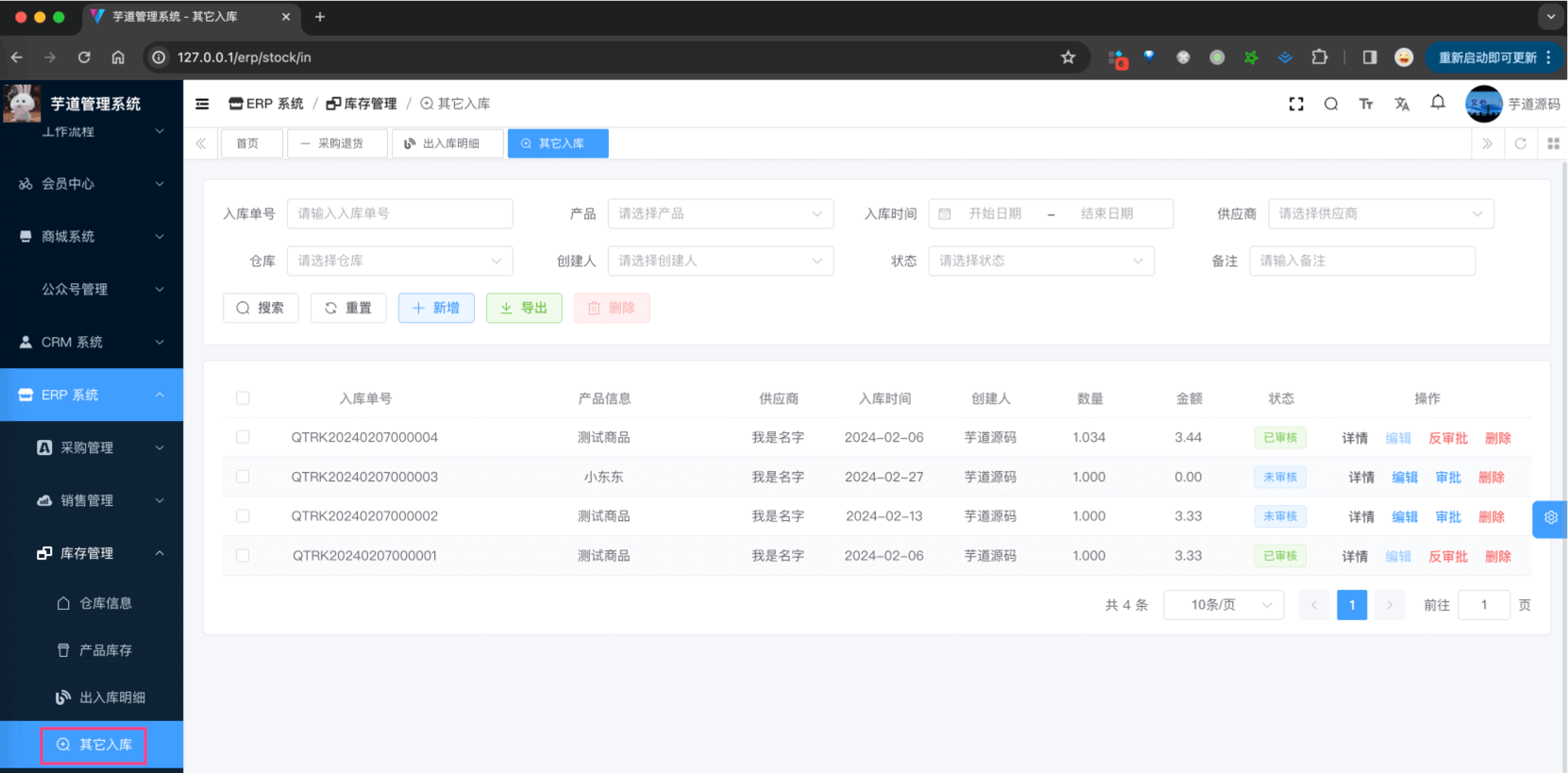Open the search magnifier icon in header

[1331, 104]
